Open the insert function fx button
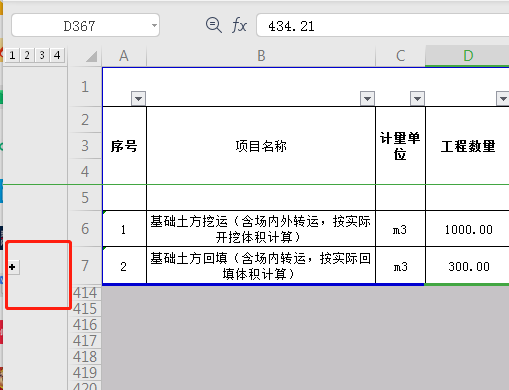The width and height of the screenshot is (509, 390). pos(239,25)
